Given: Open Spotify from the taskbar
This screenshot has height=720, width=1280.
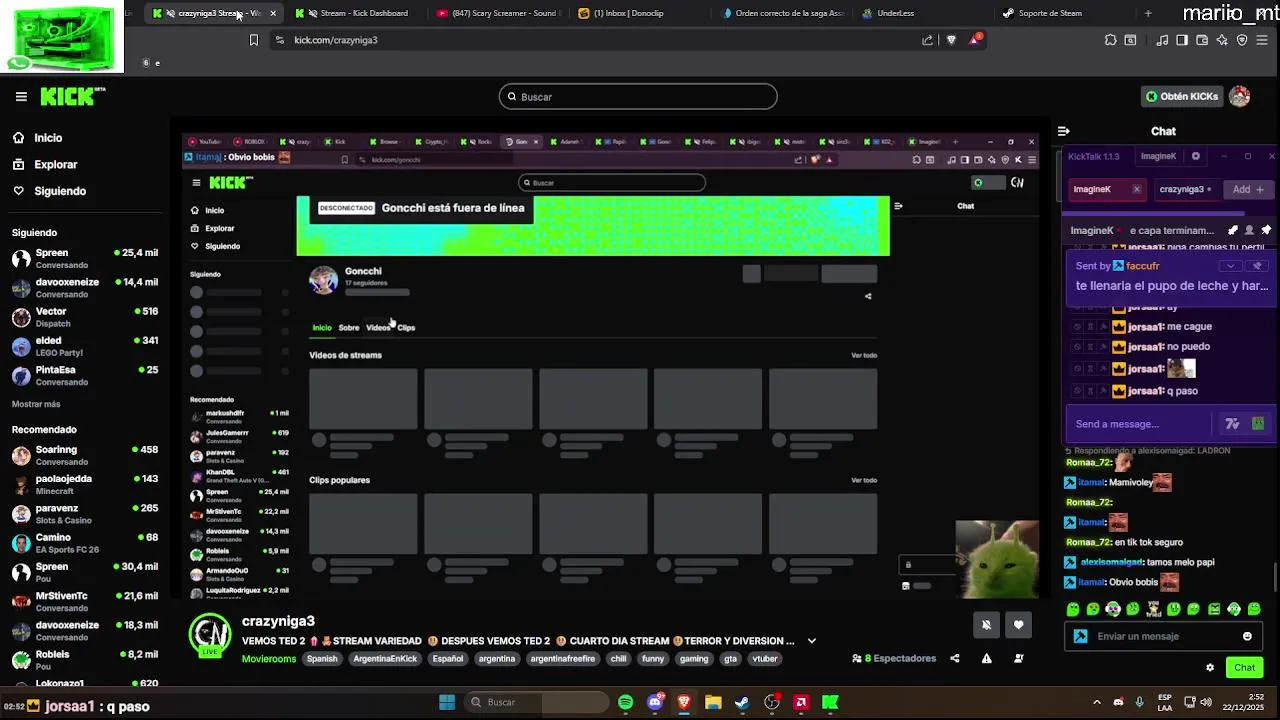Looking at the screenshot, I should (626, 703).
